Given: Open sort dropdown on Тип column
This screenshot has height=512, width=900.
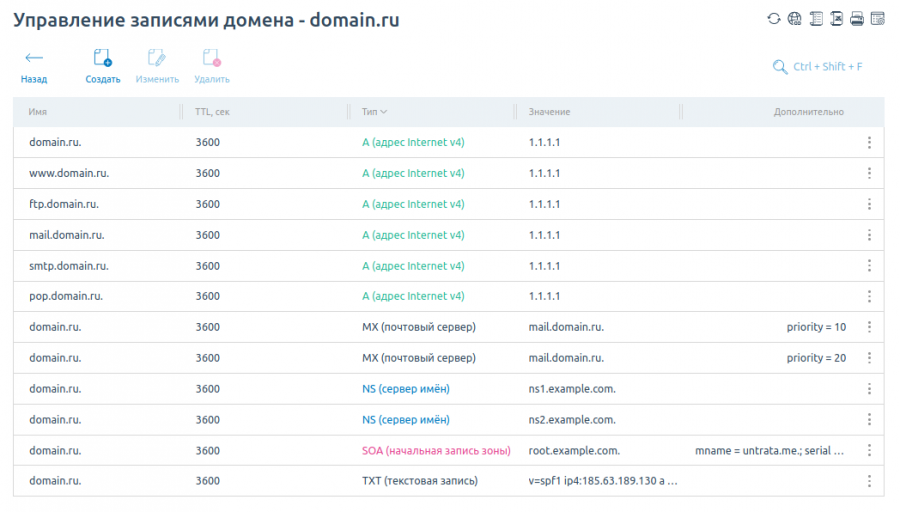Looking at the screenshot, I should (384, 112).
